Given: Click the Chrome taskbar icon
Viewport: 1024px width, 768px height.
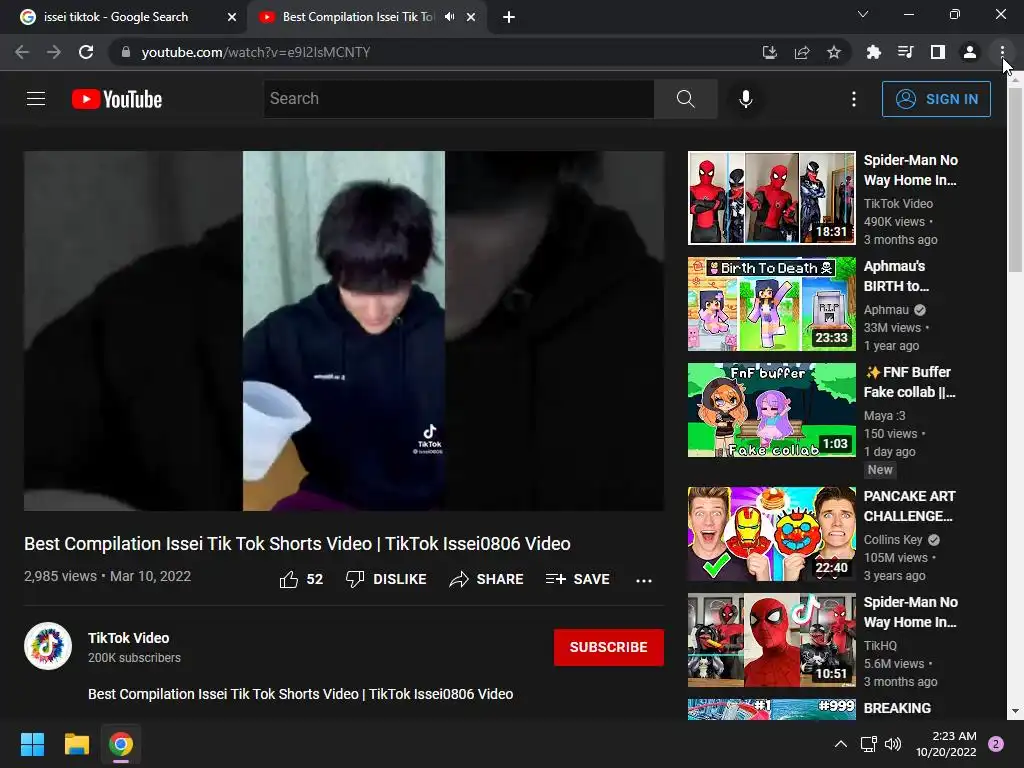Looking at the screenshot, I should (121, 744).
